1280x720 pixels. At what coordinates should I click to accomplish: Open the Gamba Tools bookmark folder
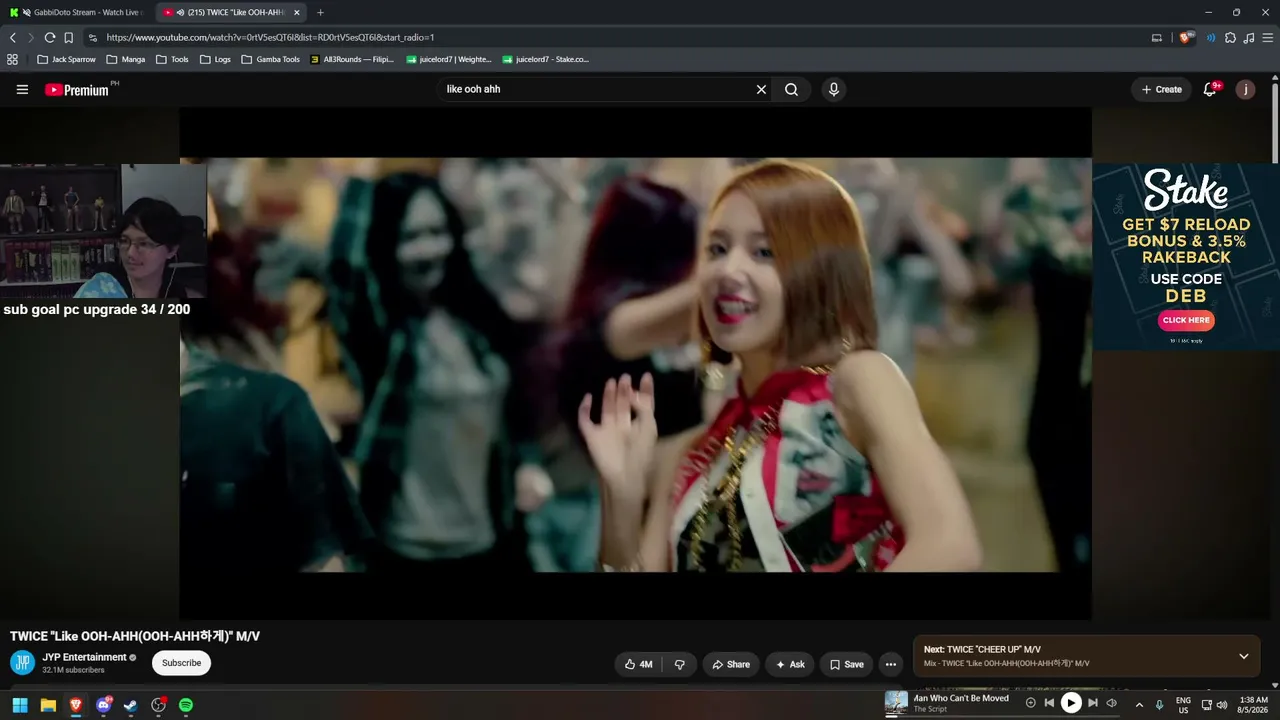(270, 59)
